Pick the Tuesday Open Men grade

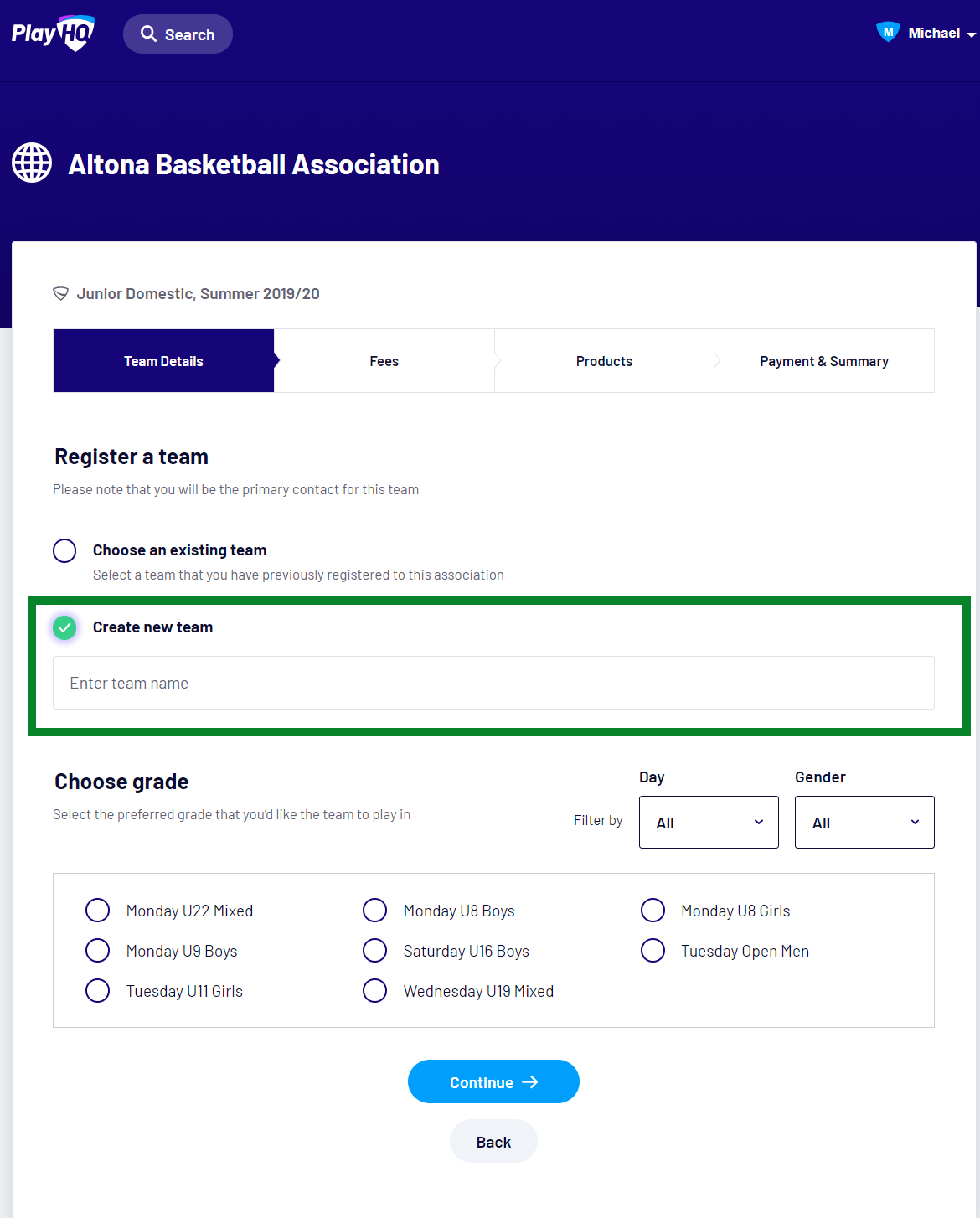coord(652,951)
